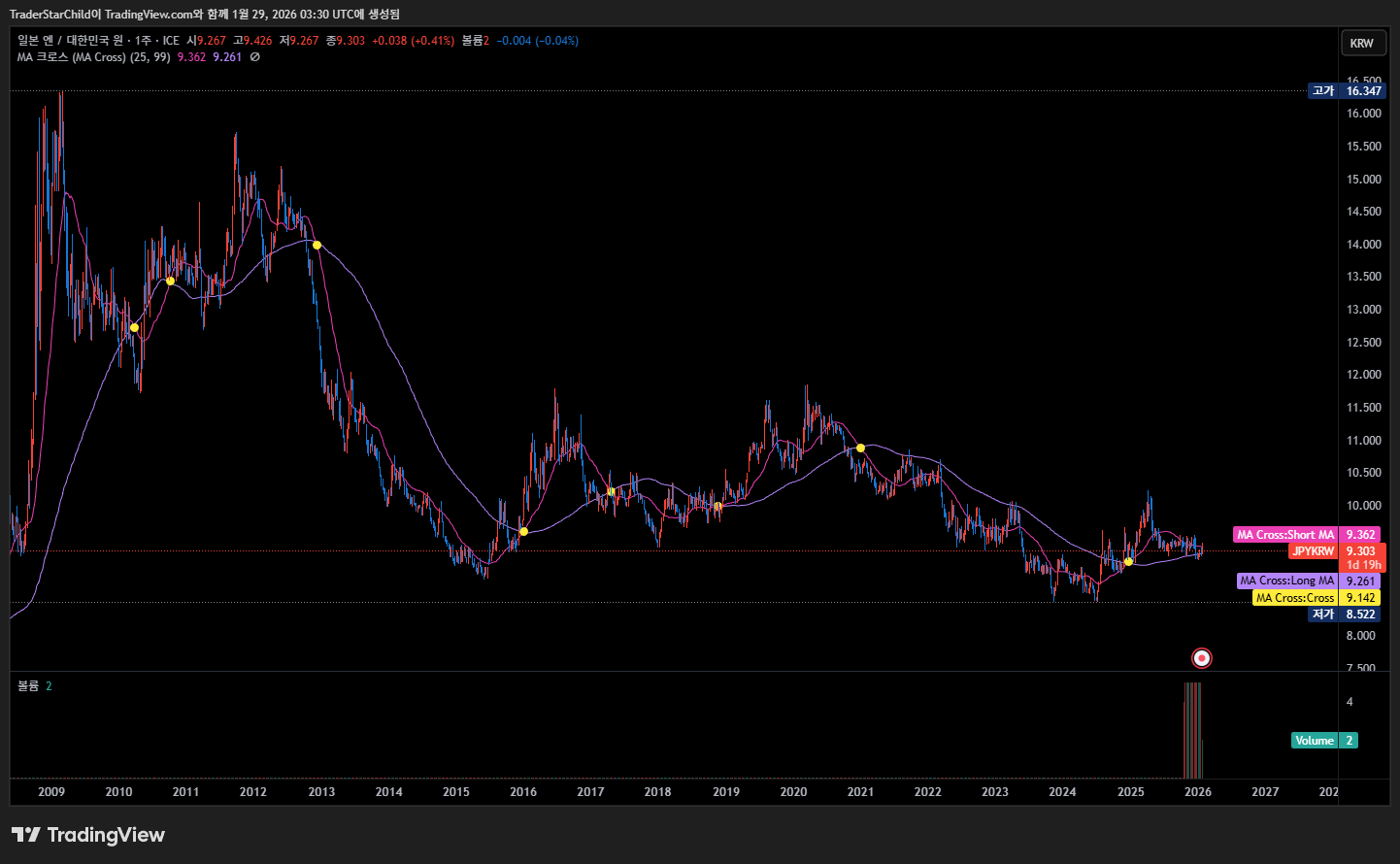This screenshot has height=864, width=1400.
Task: Click the 2020 label on time axis
Action: pos(793,792)
